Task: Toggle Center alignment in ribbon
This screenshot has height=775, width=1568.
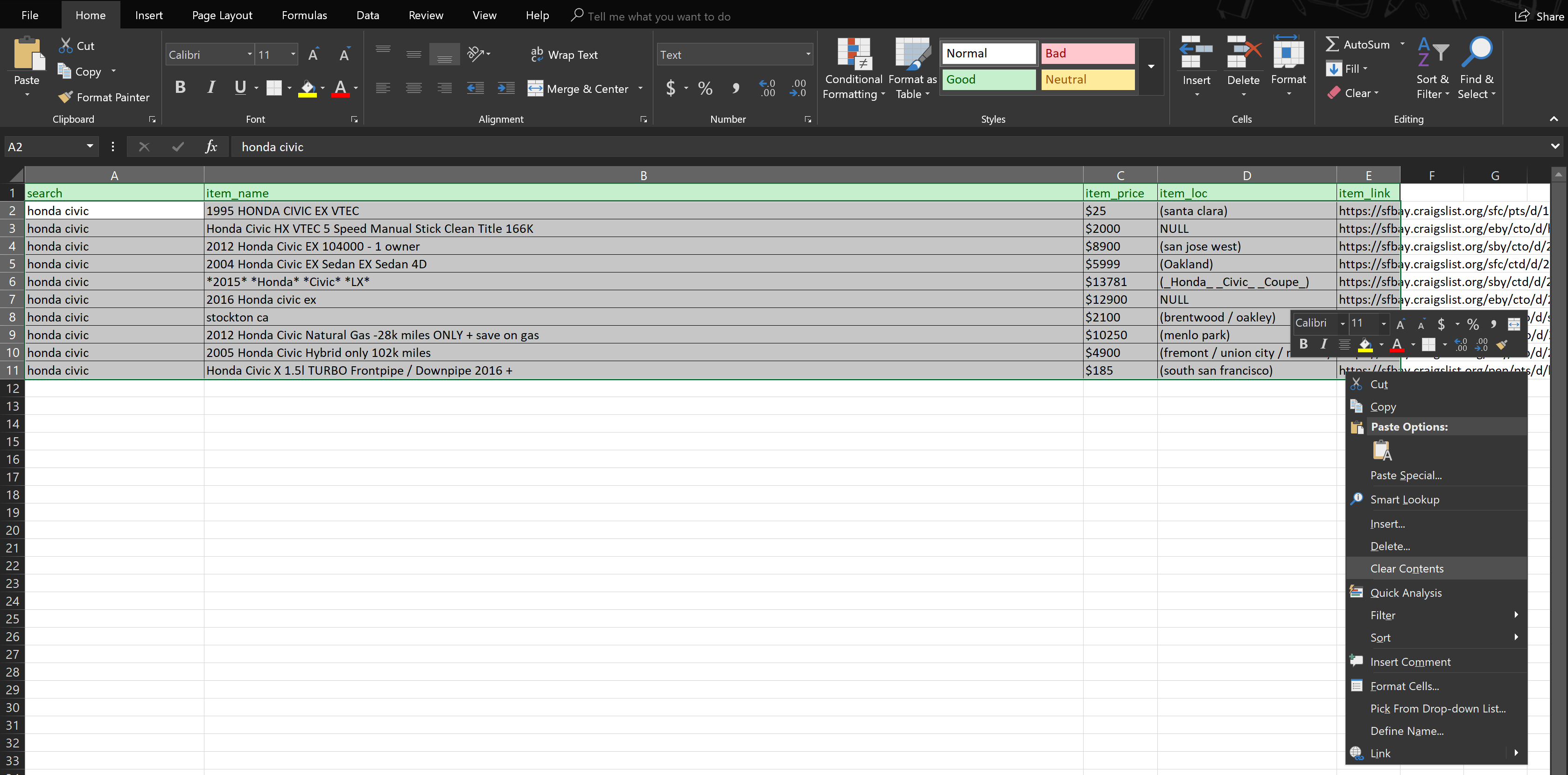Action: [414, 88]
